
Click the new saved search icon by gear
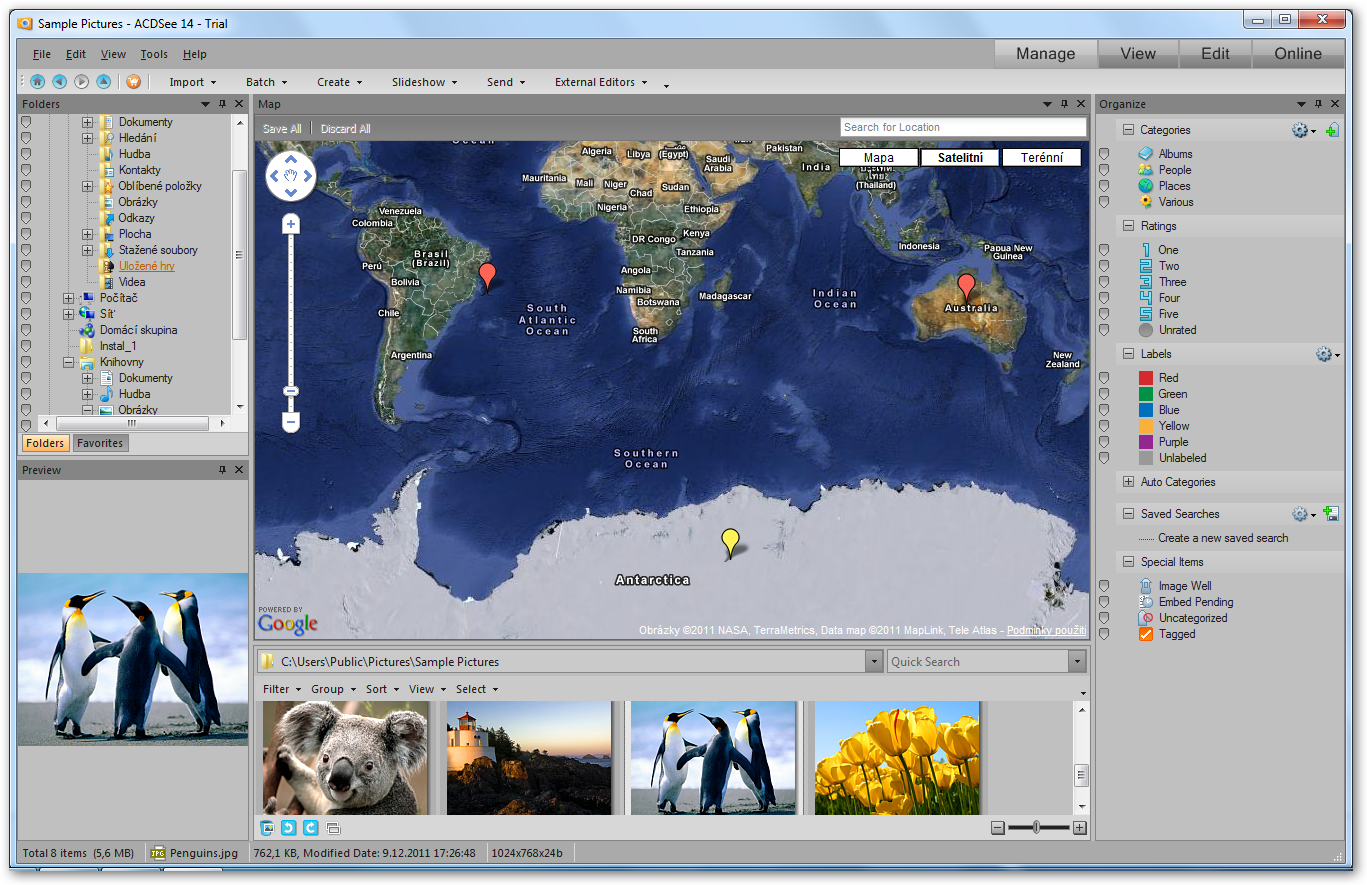(1331, 514)
